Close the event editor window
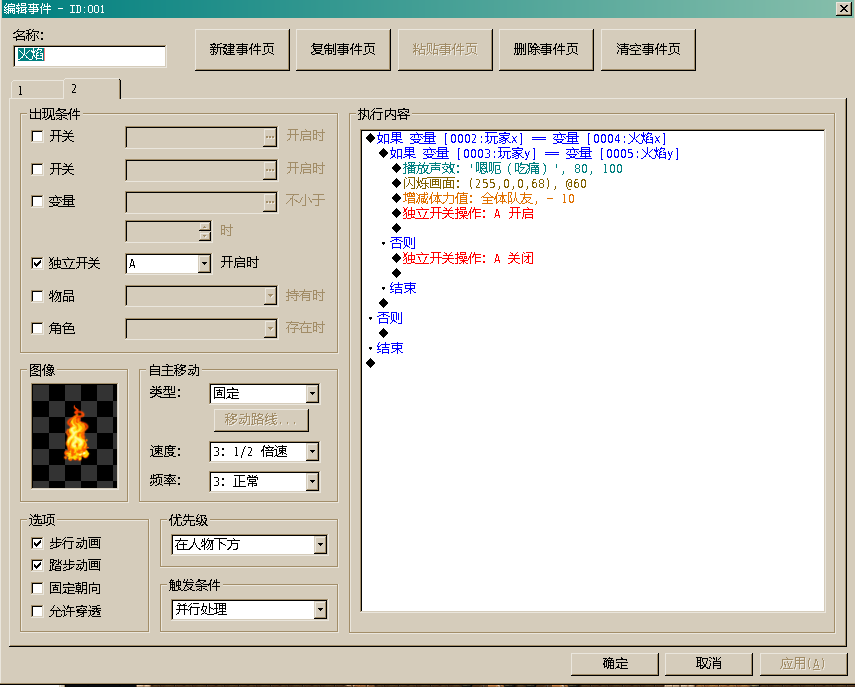This screenshot has height=687, width=855. tap(843, 8)
